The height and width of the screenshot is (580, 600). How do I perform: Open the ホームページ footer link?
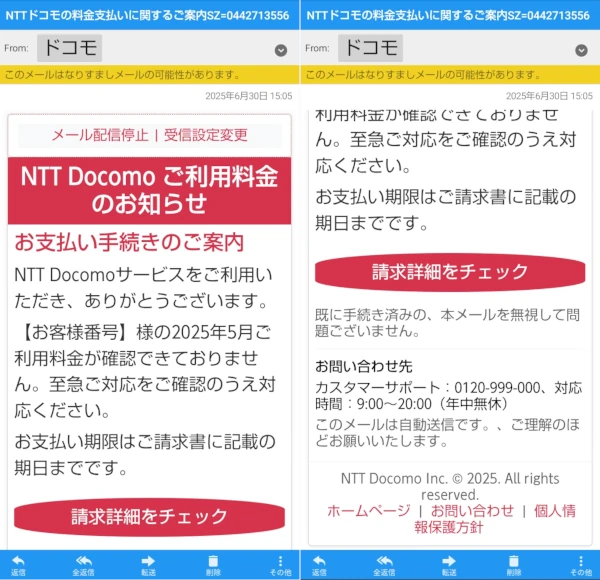pyautogui.click(x=368, y=511)
